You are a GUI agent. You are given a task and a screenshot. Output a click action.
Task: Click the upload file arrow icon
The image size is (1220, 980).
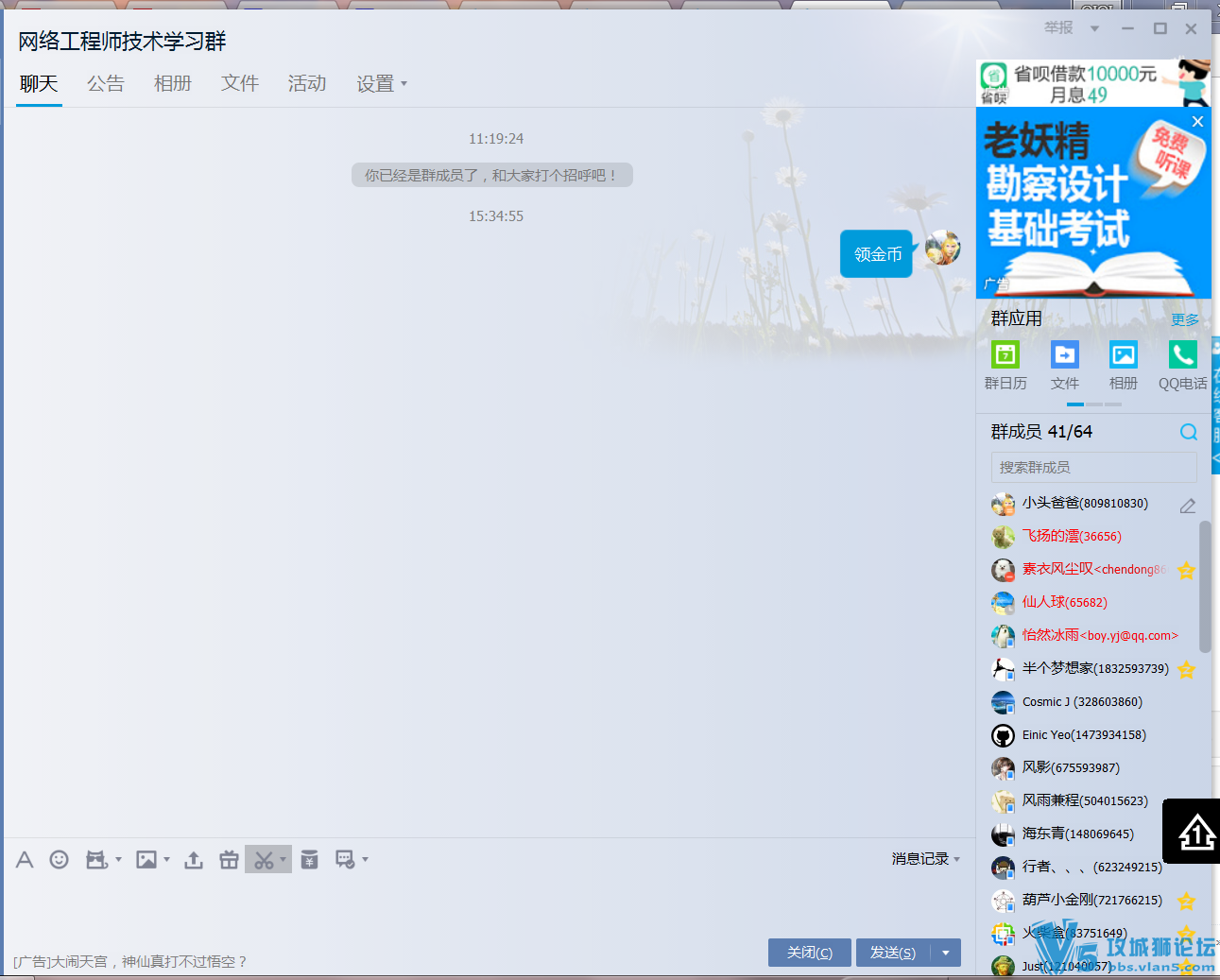(194, 859)
